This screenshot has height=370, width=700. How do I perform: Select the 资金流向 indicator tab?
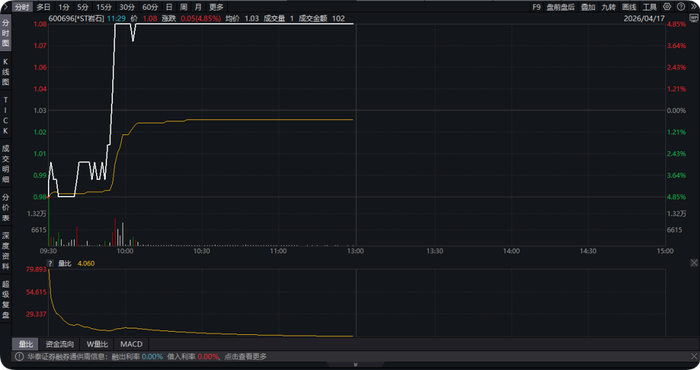click(59, 344)
